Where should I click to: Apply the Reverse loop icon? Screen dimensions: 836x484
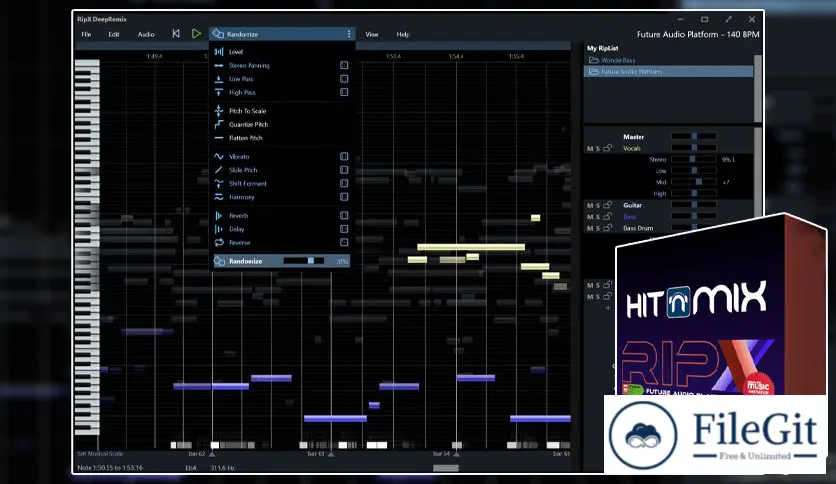coord(219,243)
